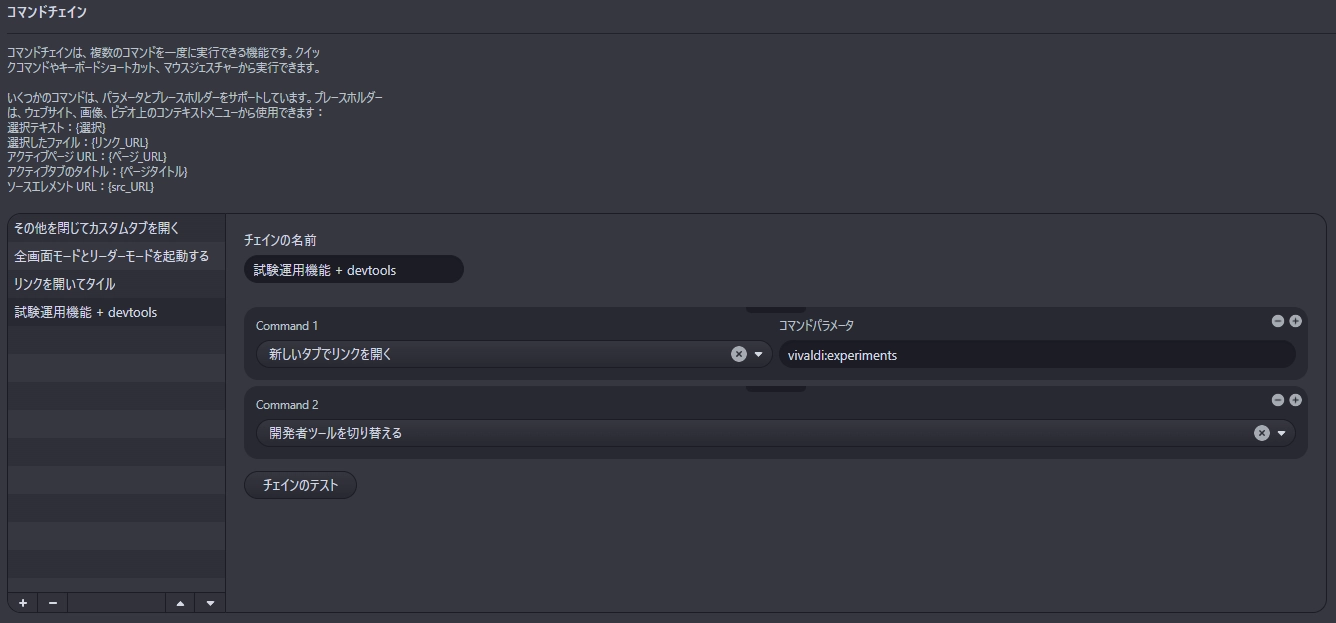Screen dimensions: 1336x623
Task: Remove selected chain with minus icon
Action: [53, 603]
